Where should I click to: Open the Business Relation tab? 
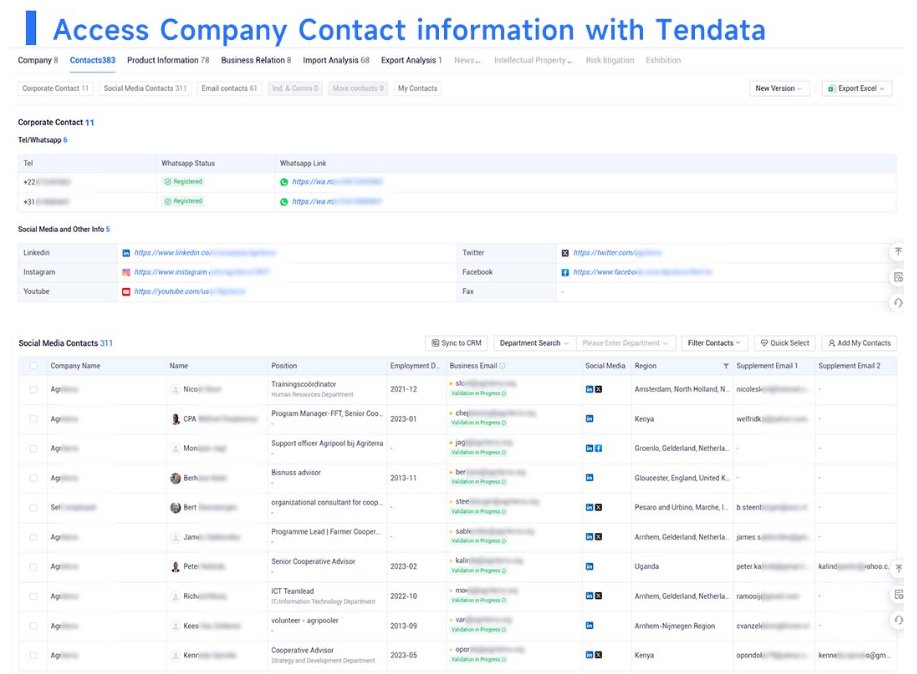pos(256,60)
